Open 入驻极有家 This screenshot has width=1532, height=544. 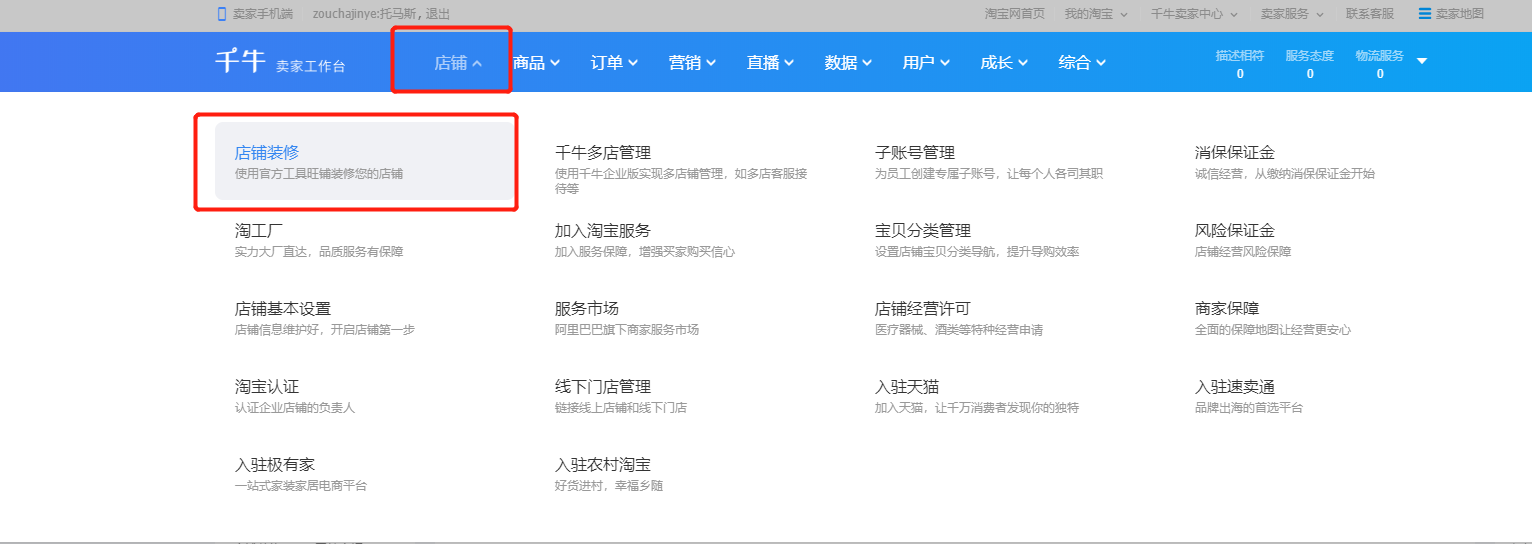275,464
